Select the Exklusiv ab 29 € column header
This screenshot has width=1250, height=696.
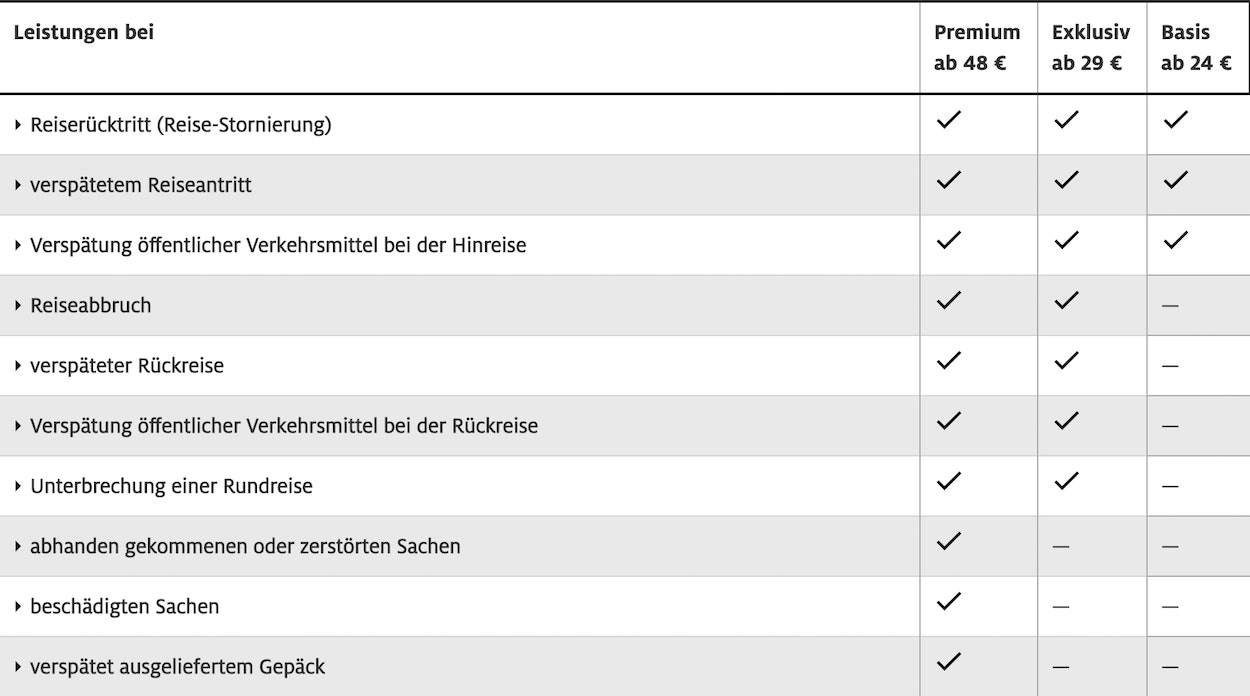1090,48
